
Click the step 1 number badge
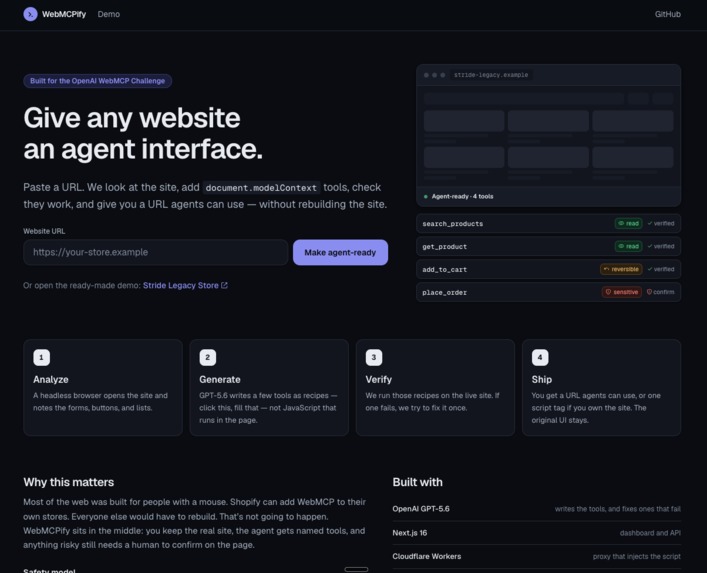(x=41, y=358)
